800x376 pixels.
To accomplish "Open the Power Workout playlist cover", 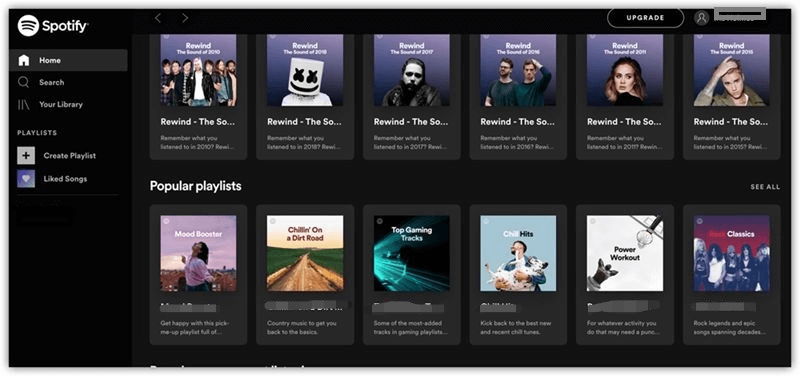I will pos(625,253).
